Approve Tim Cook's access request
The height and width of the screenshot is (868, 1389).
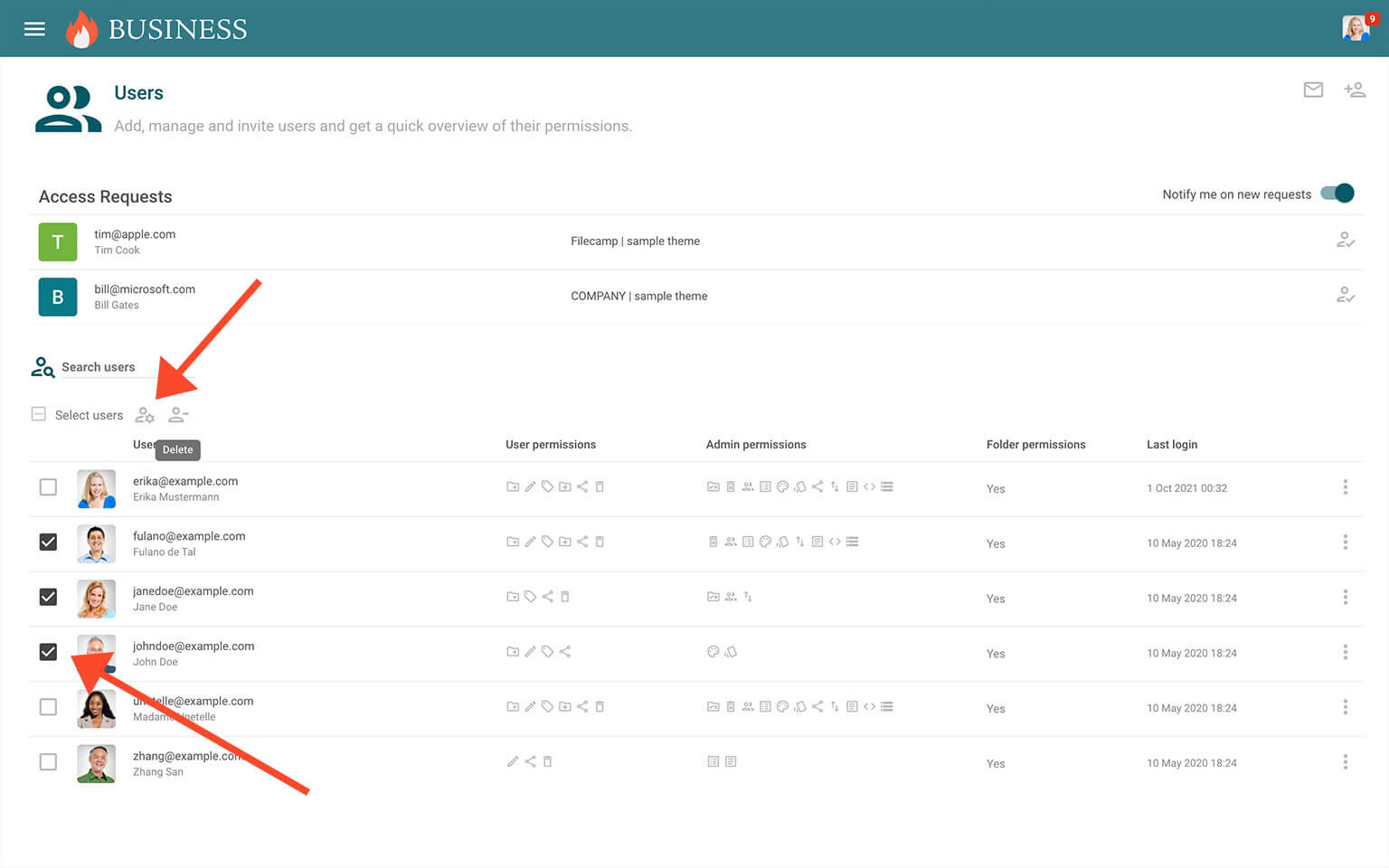[x=1346, y=241]
